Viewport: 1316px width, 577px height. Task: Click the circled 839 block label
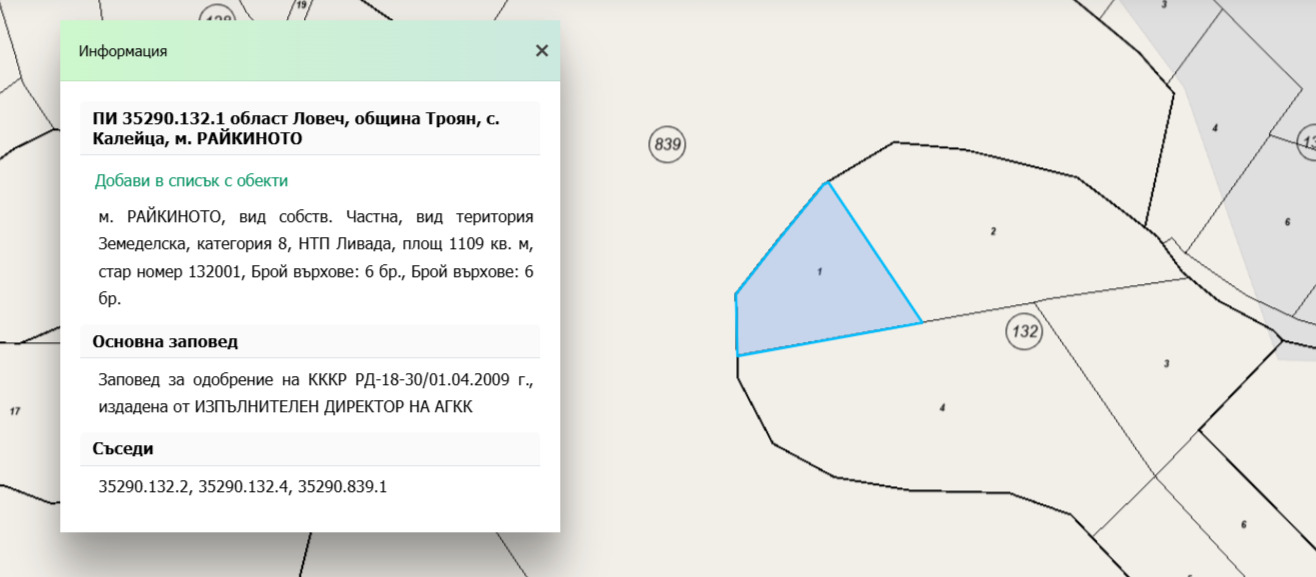click(x=667, y=145)
